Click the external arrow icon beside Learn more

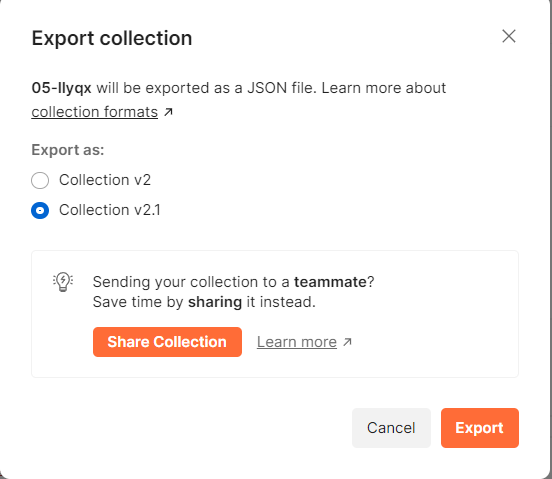pyautogui.click(x=347, y=342)
